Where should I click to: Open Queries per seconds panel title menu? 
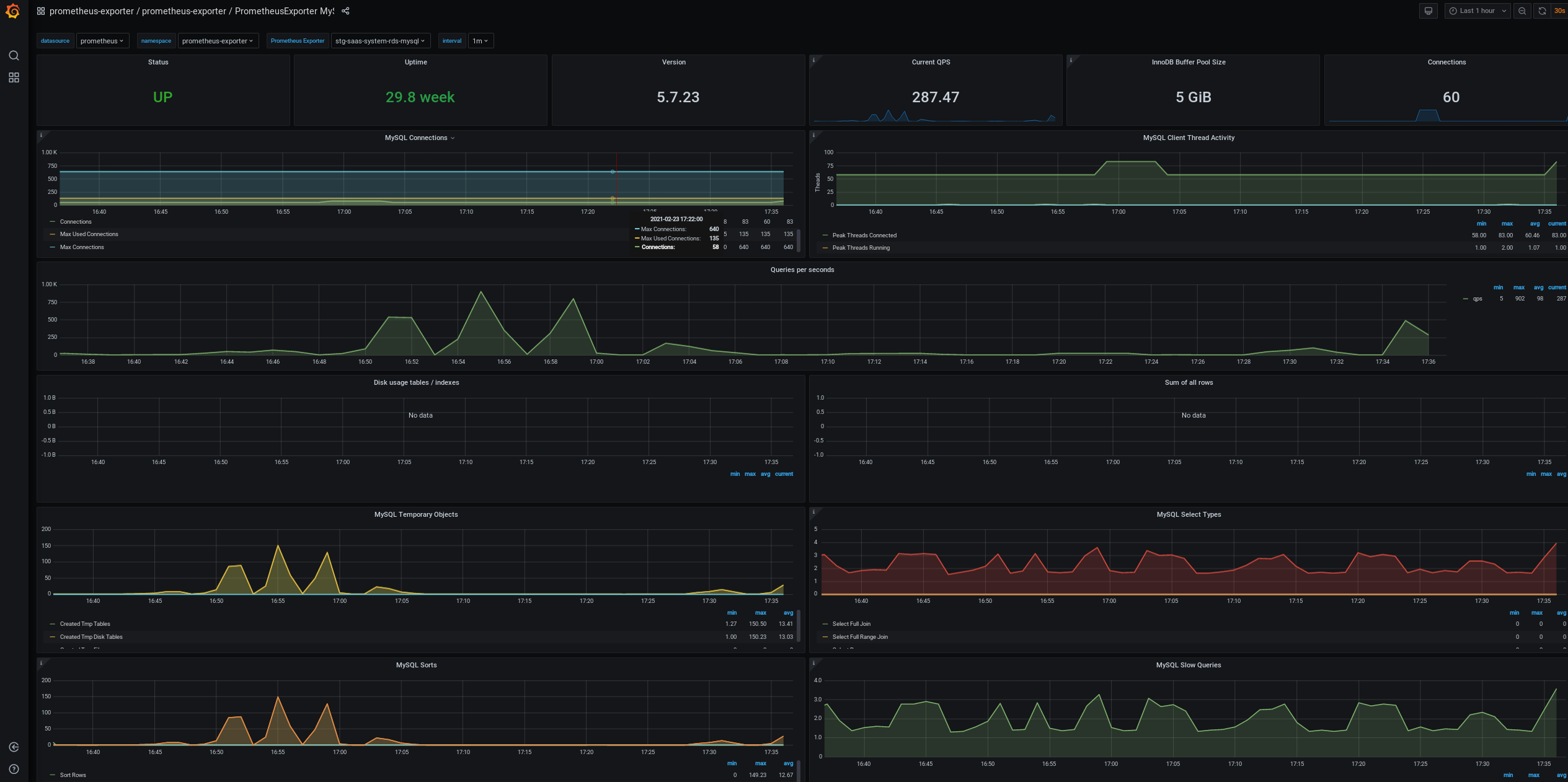coord(802,270)
